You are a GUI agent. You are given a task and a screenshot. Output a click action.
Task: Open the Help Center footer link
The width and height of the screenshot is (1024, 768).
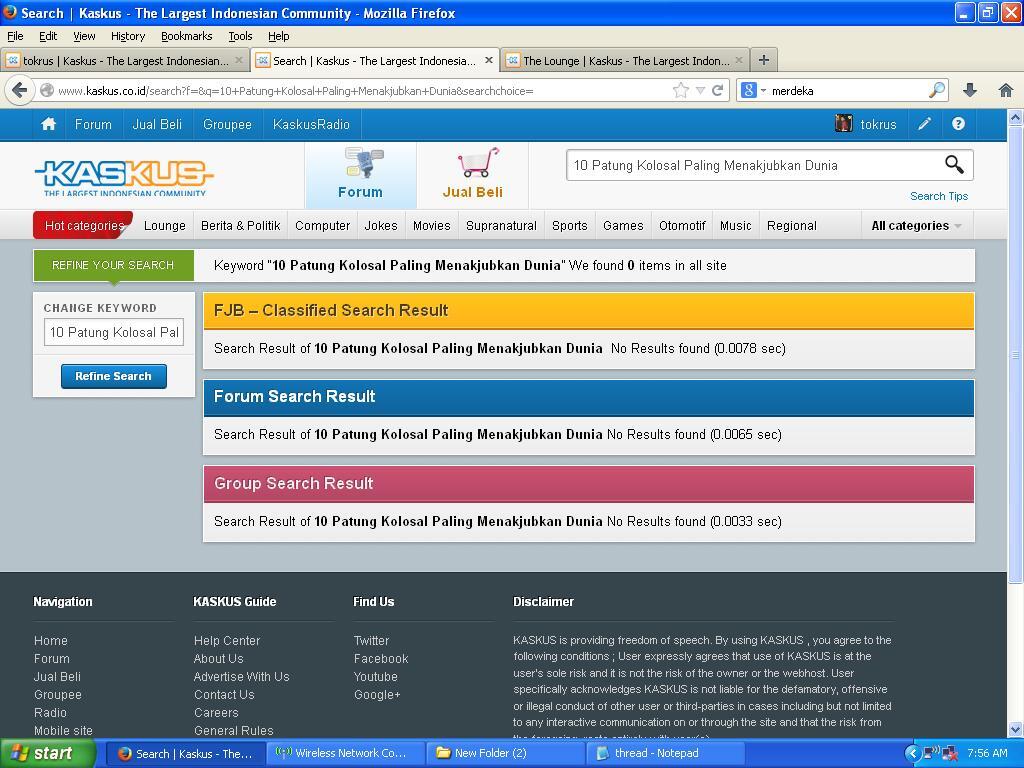[227, 641]
